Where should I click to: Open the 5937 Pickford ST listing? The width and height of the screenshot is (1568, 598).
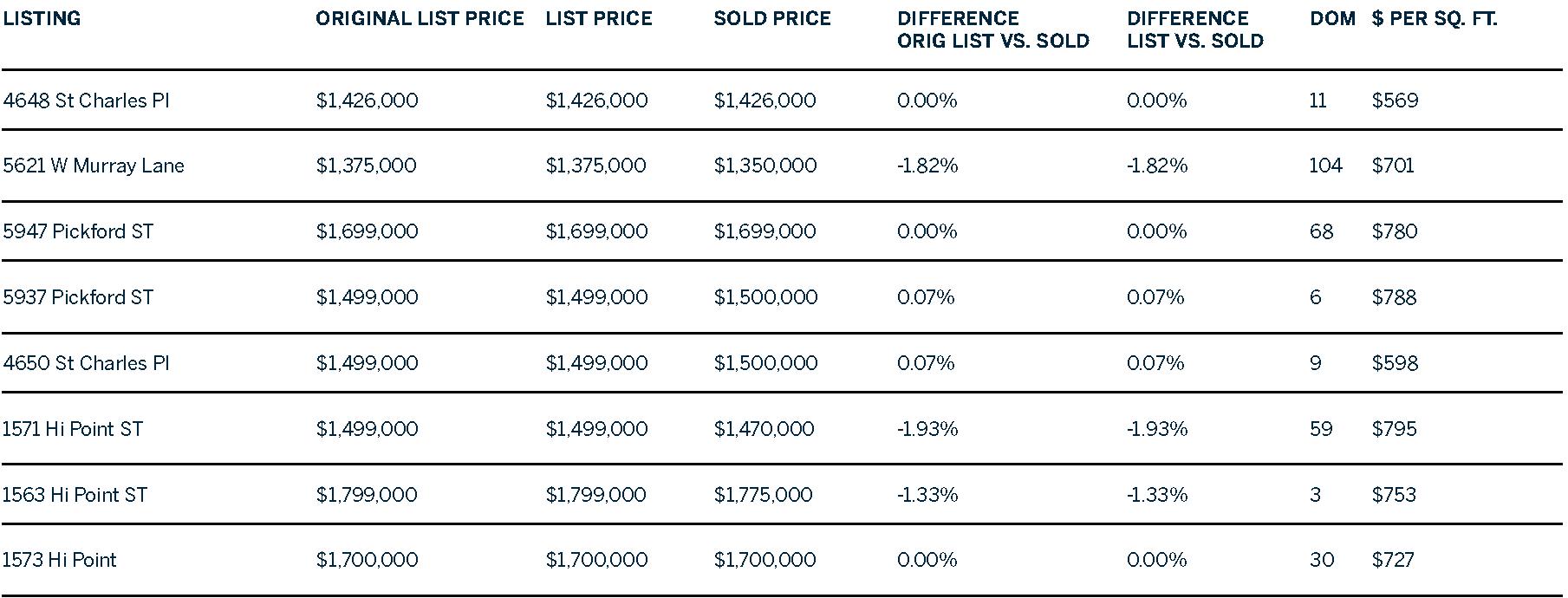(78, 297)
